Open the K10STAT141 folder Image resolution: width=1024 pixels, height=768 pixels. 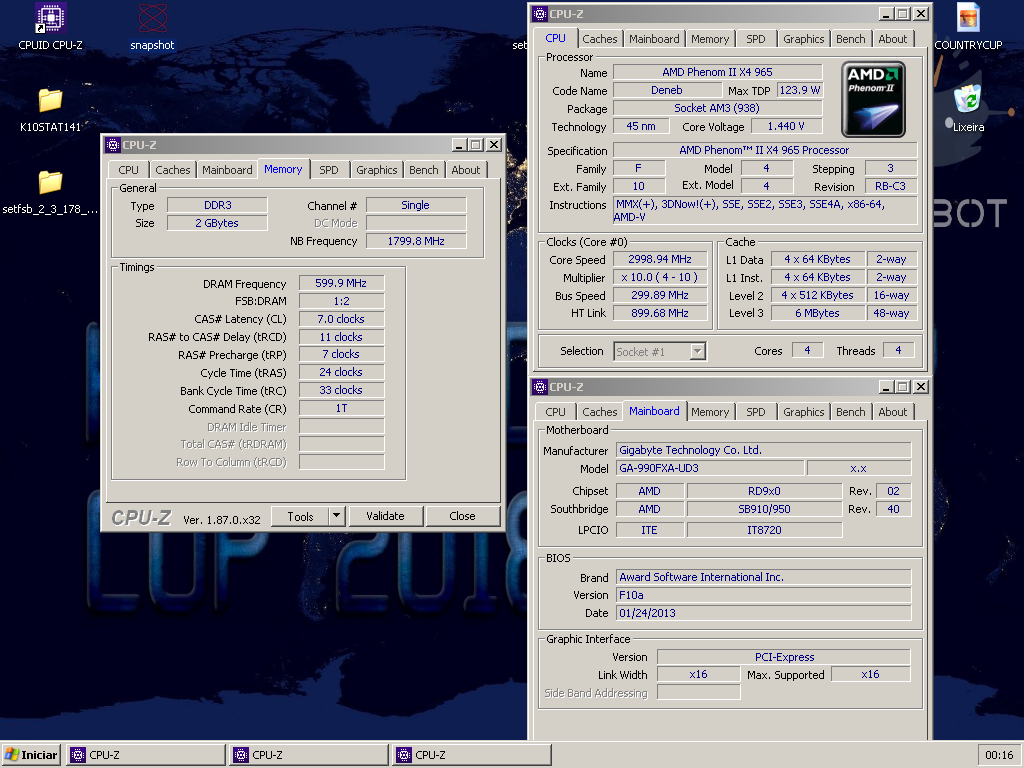(50, 100)
